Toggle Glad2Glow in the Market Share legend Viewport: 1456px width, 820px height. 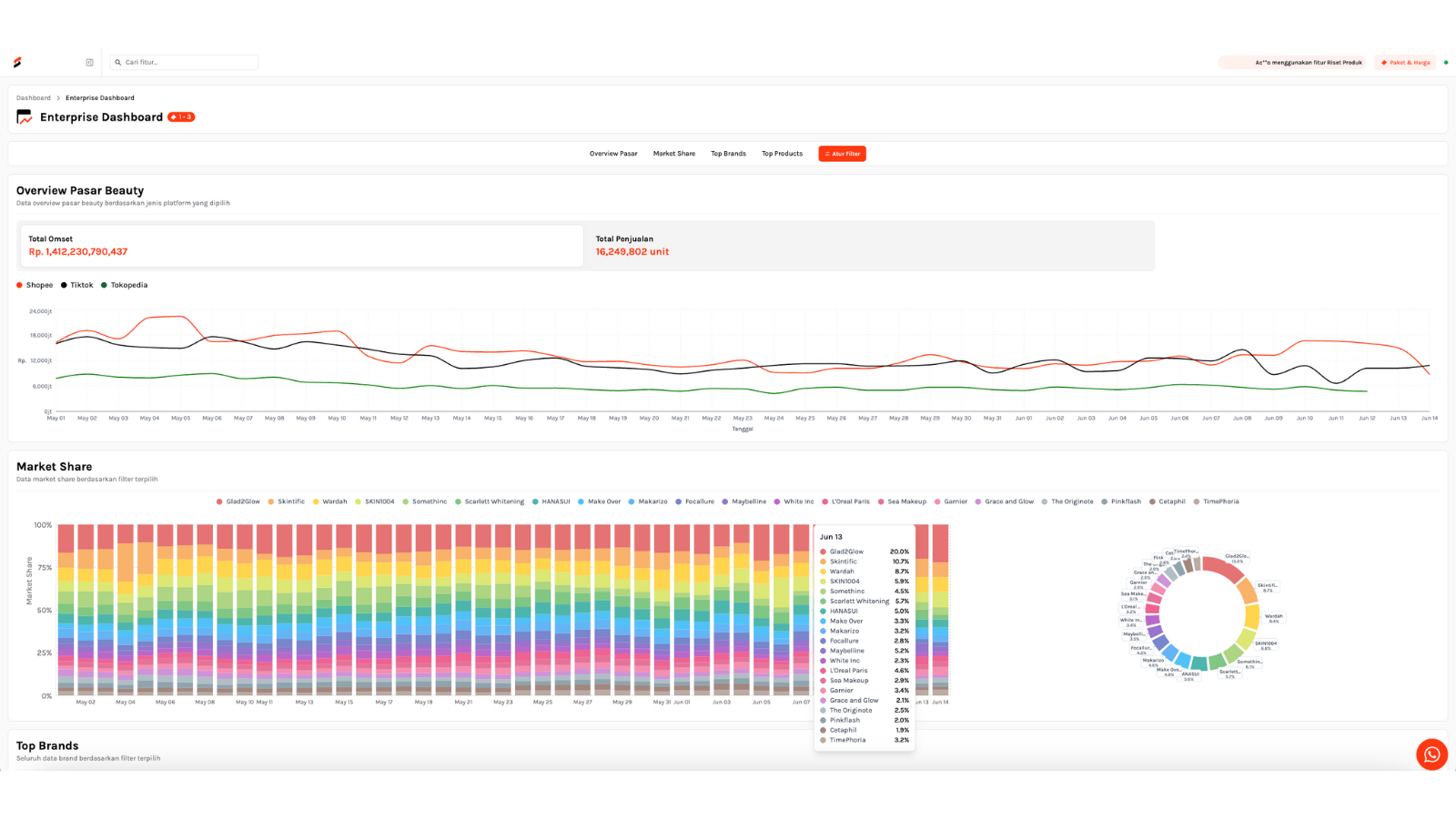(238, 501)
